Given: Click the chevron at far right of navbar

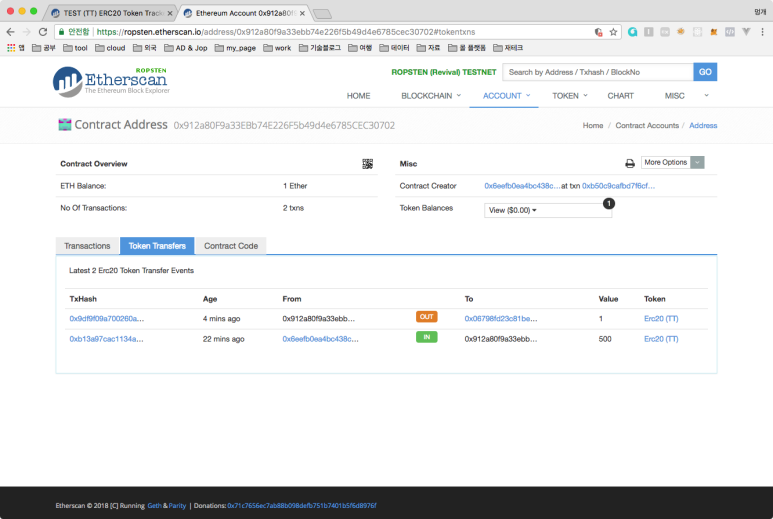Looking at the screenshot, I should [x=706, y=95].
